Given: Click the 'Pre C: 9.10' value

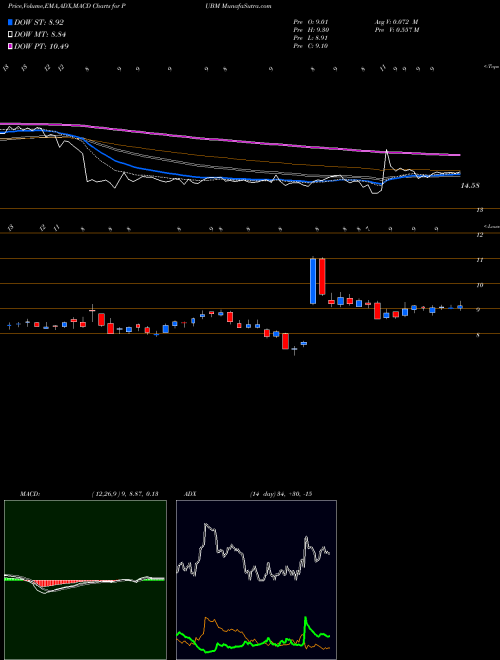Looking at the screenshot, I should coord(311,46).
